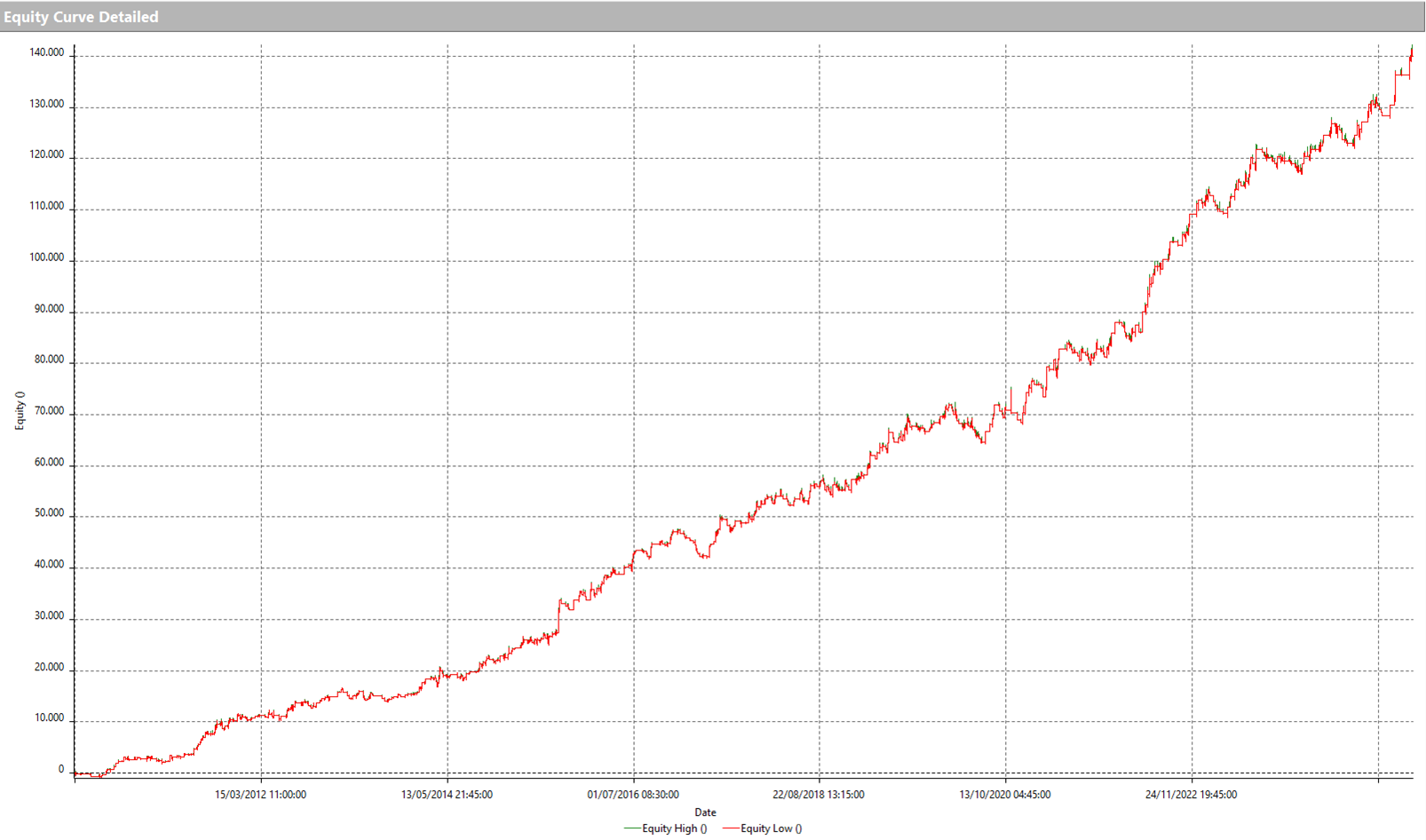Image resolution: width=1426 pixels, height=840 pixels.
Task: Click the 15/03/2012 11:00:00 date label
Action: (260, 795)
